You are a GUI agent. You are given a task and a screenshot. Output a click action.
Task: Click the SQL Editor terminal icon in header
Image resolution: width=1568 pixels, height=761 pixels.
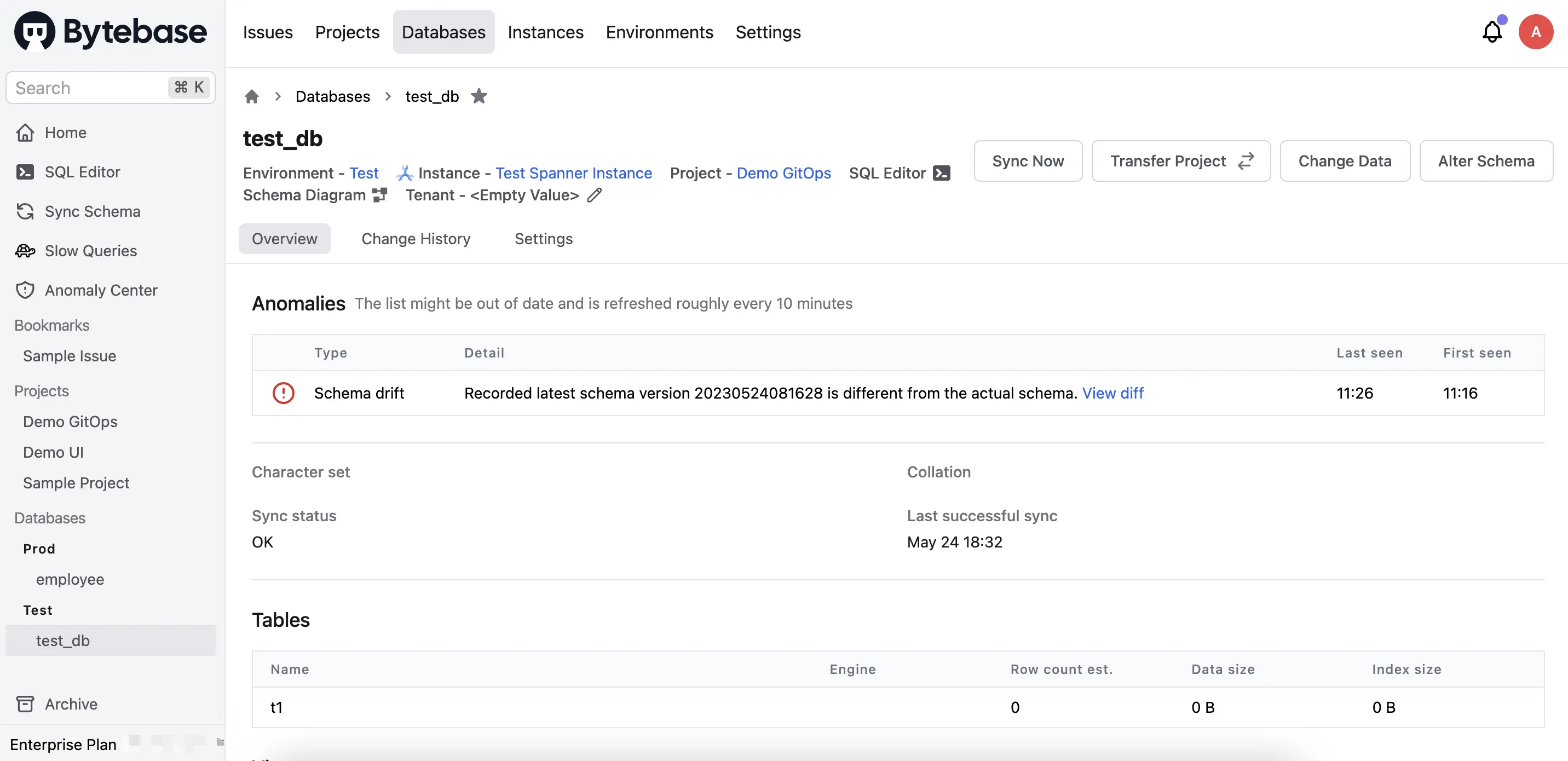click(942, 173)
